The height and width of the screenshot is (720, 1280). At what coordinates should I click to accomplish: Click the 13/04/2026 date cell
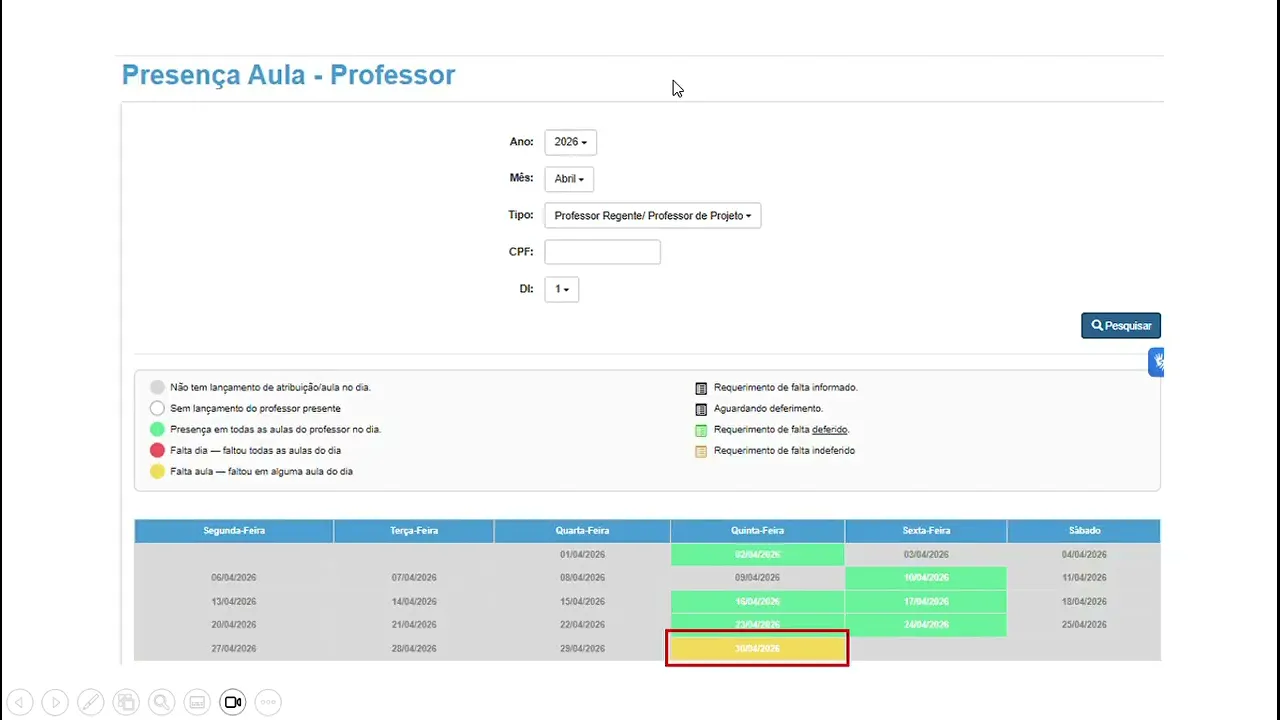[234, 602]
